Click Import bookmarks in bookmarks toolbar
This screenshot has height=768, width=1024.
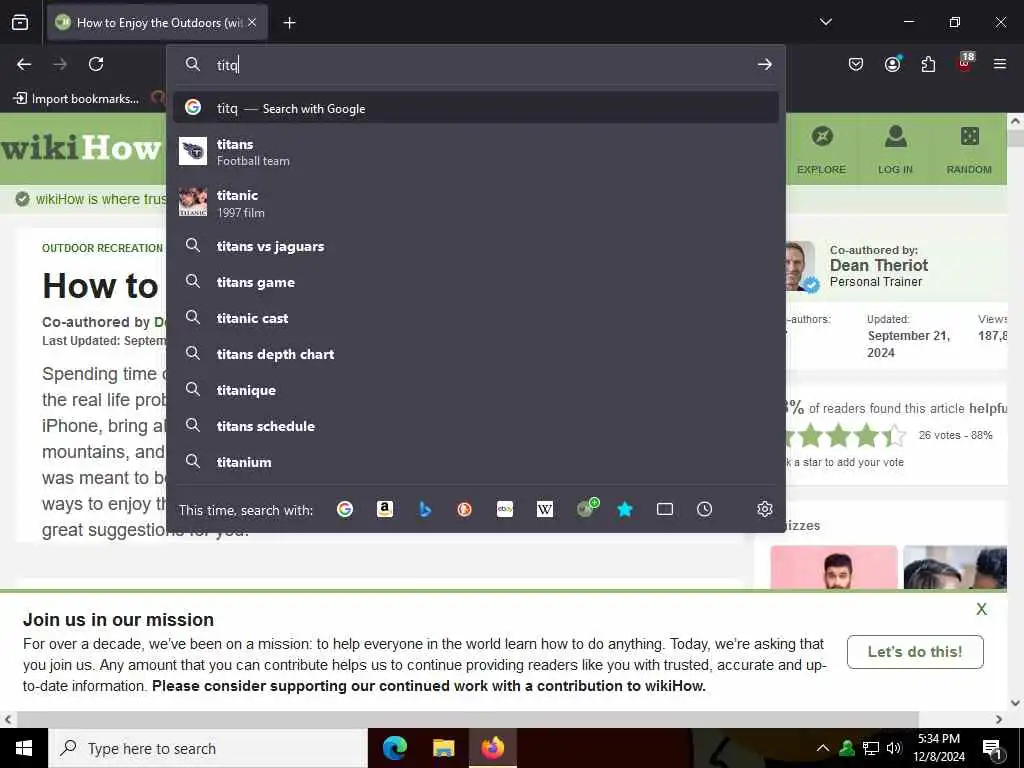point(77,99)
